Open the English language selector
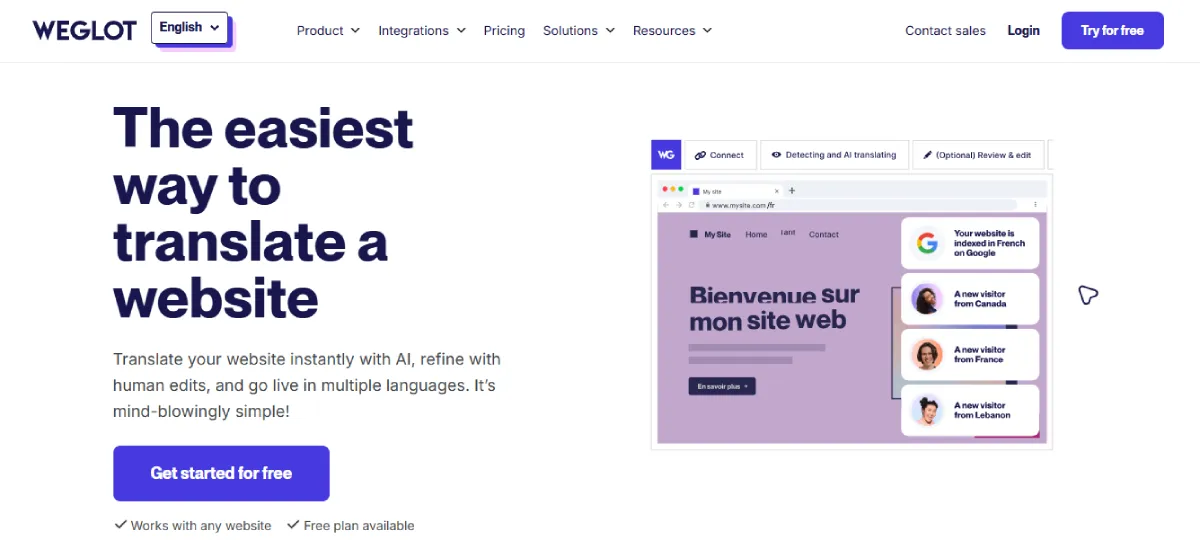This screenshot has height=540, width=1200. click(190, 28)
